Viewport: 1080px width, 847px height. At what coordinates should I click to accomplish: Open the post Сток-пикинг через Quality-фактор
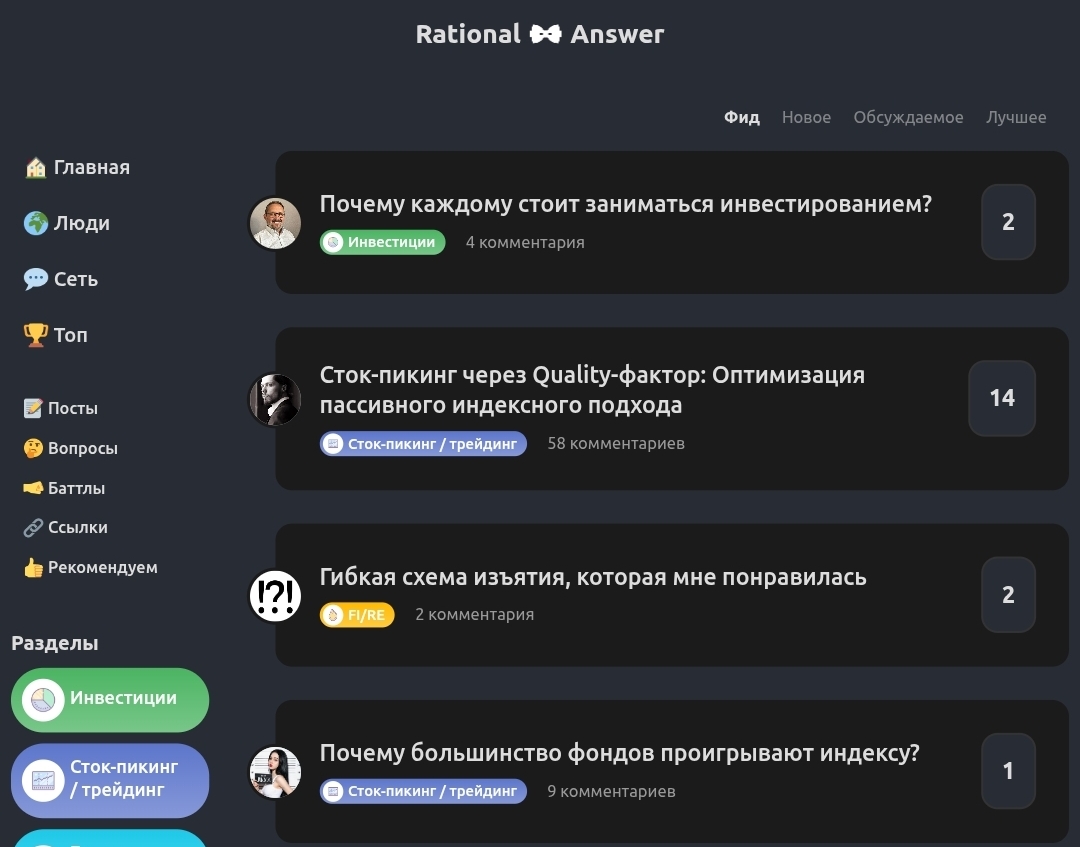click(x=592, y=390)
